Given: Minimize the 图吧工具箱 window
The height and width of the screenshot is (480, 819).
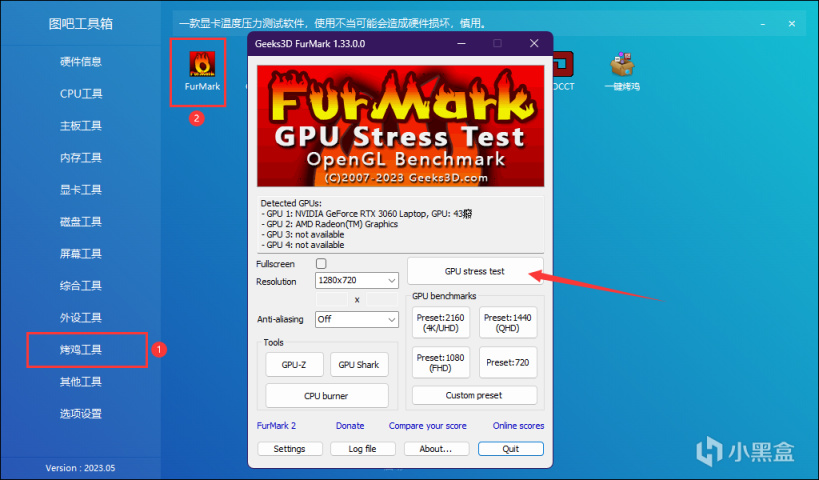Looking at the screenshot, I should pyautogui.click(x=763, y=24).
